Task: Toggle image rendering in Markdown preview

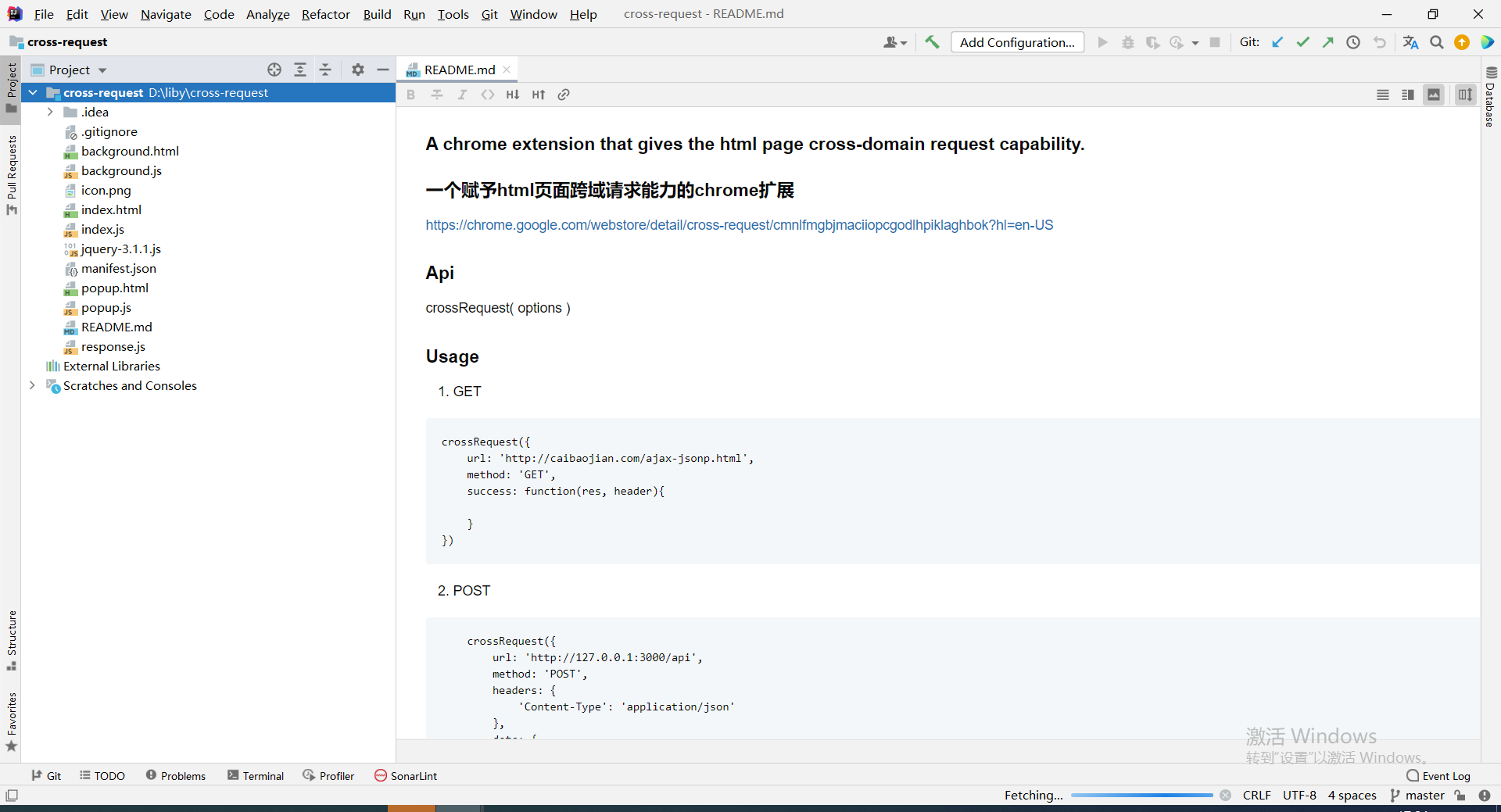Action: 1434,95
